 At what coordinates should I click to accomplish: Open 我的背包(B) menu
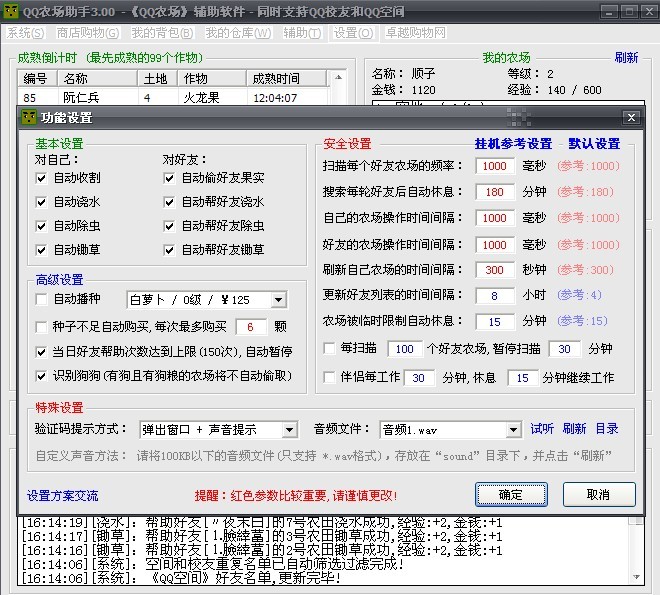(x=162, y=33)
